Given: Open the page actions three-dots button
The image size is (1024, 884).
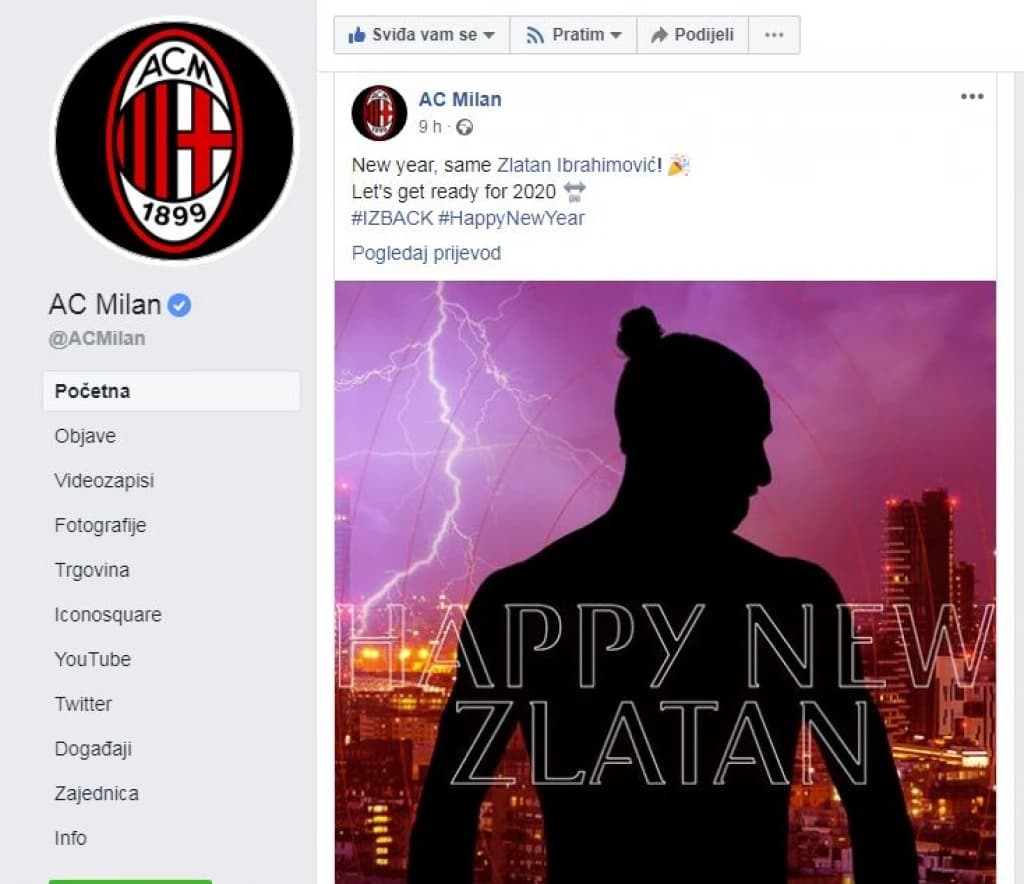Looking at the screenshot, I should [x=774, y=35].
